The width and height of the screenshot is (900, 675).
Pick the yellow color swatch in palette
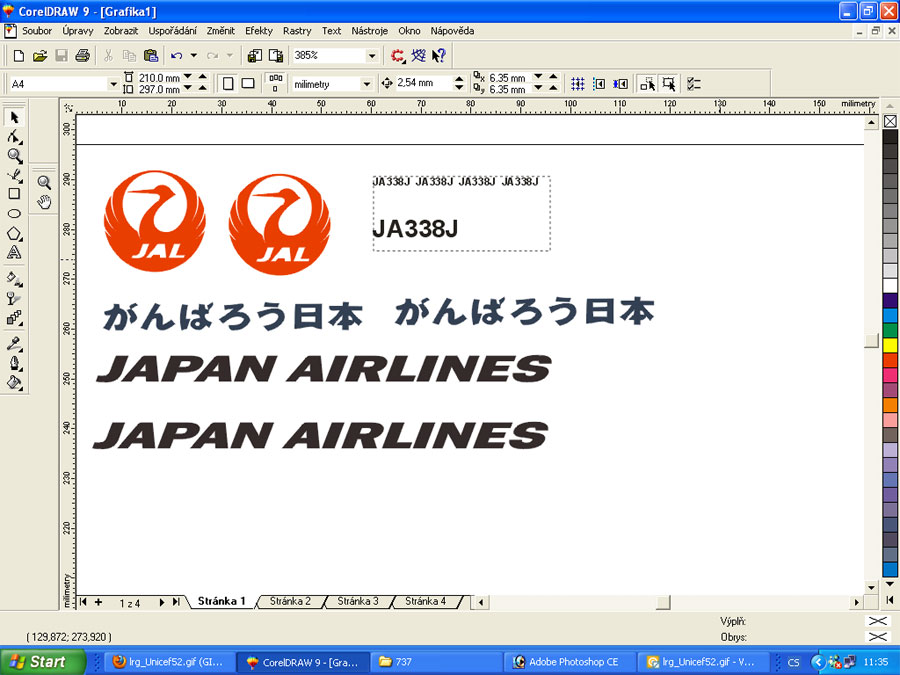coord(890,345)
